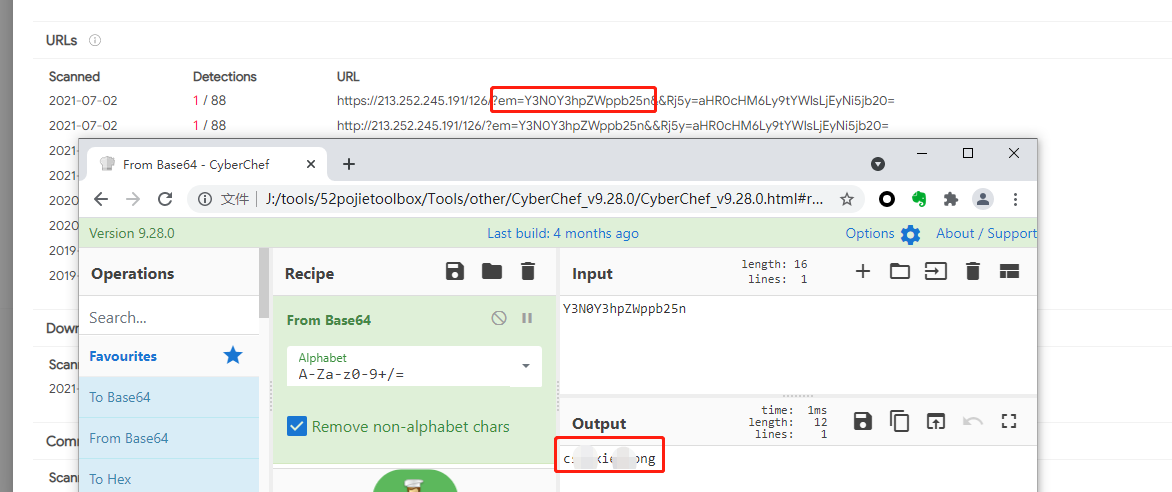Select the To Base64 operation
This screenshot has width=1172, height=492.
pos(169,397)
